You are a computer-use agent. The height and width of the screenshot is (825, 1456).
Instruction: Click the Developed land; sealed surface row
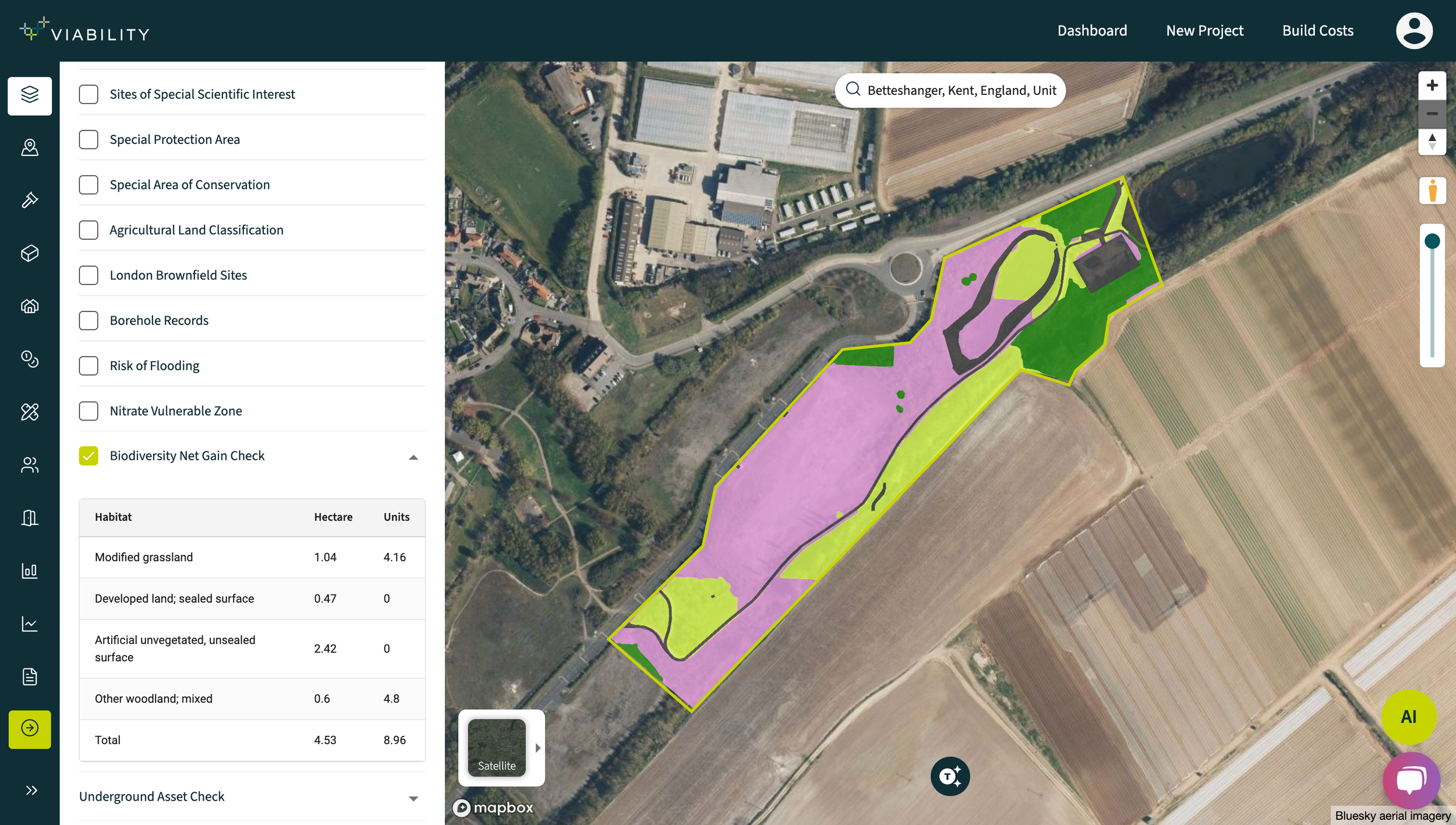[252, 599]
